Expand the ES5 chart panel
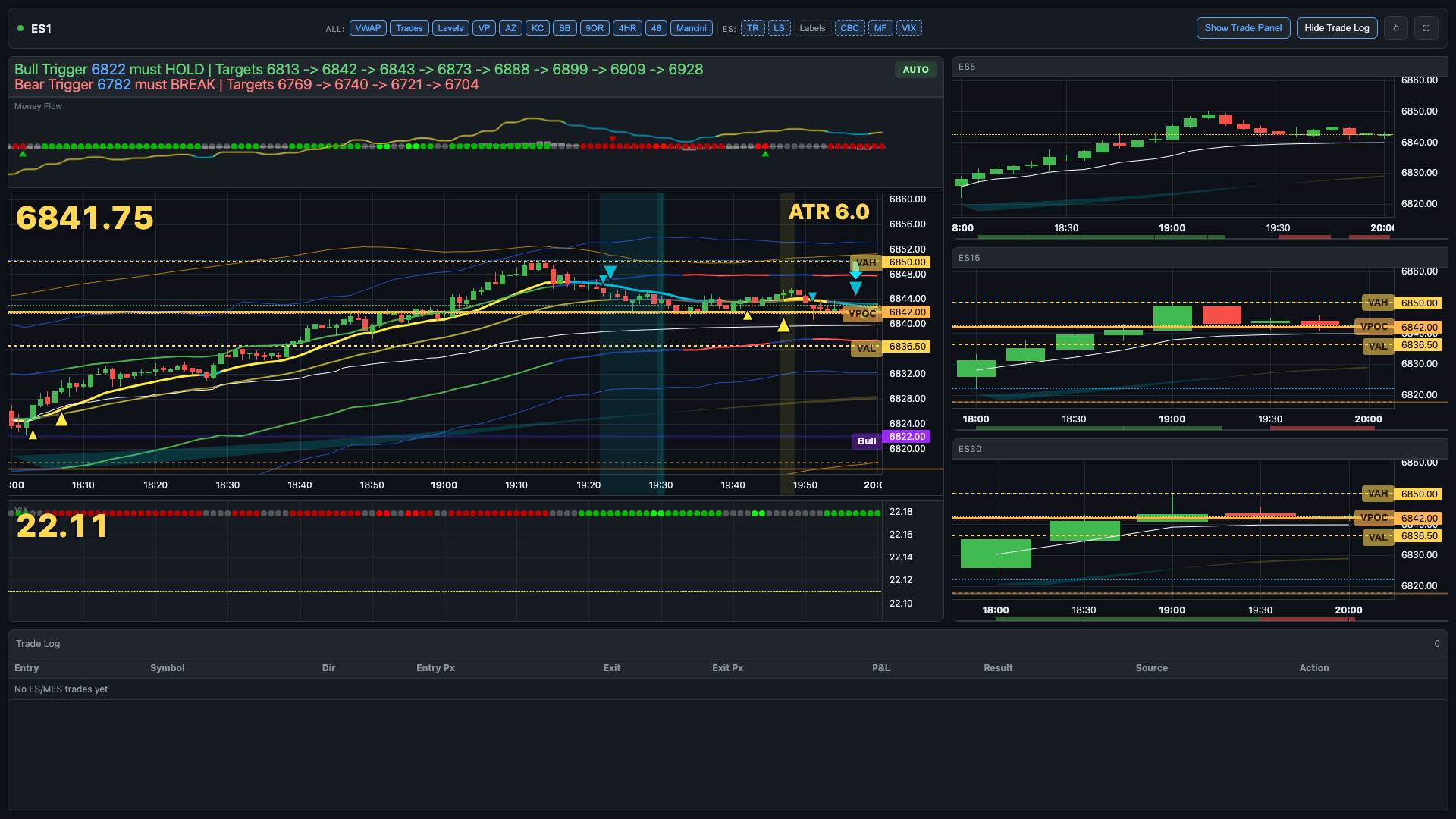1456x819 pixels. pyautogui.click(x=968, y=67)
